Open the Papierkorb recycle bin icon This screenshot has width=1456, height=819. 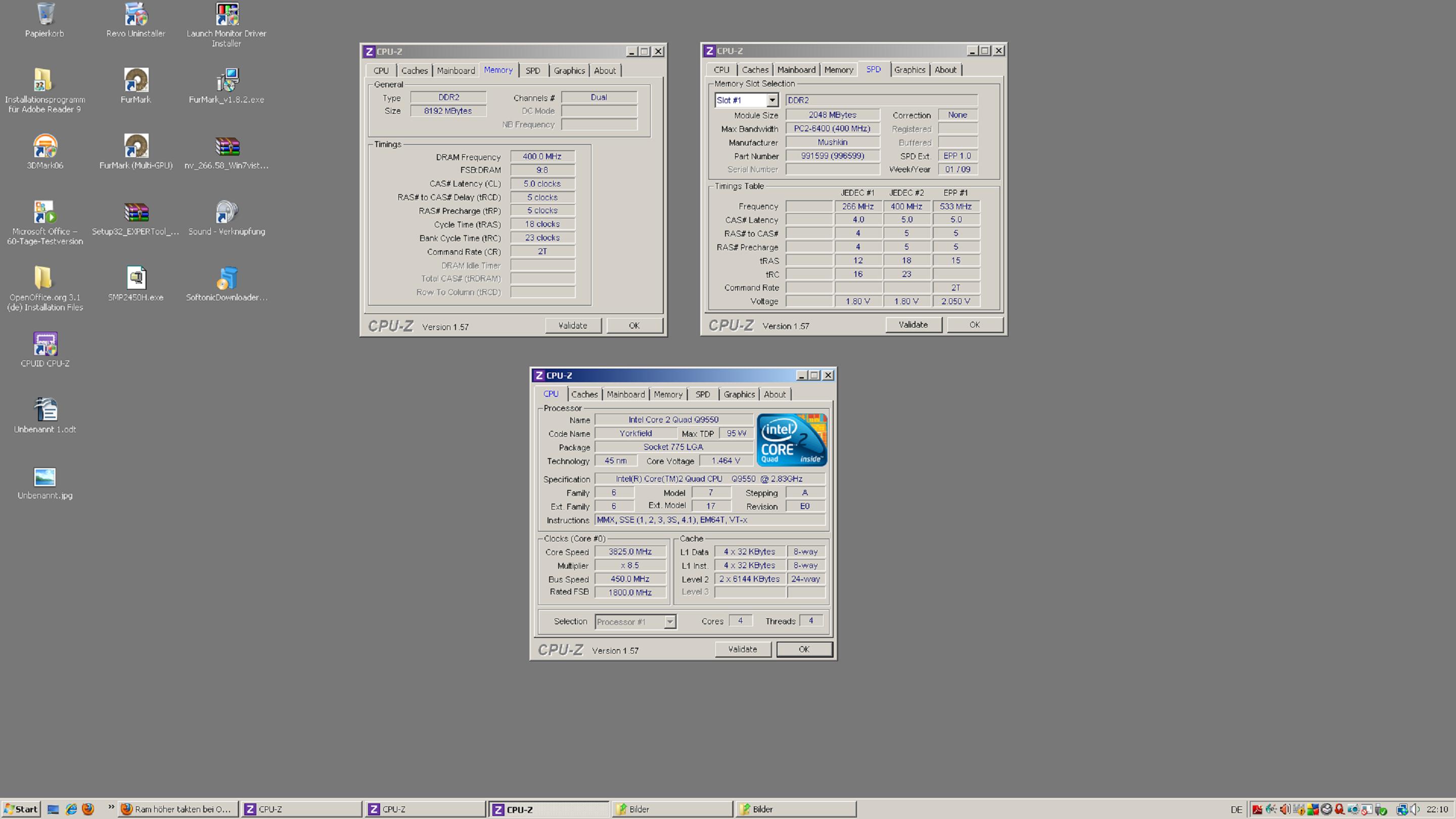point(44,15)
